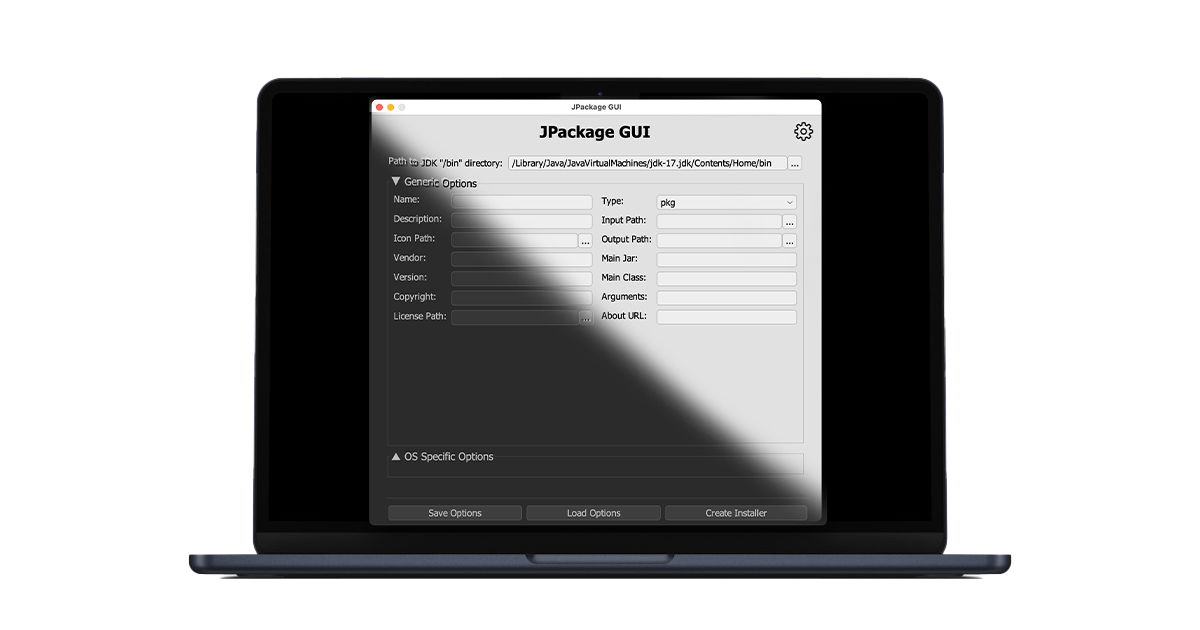Click the Copyright input field
Image resolution: width=1200 pixels, height=630 pixels.
521,297
